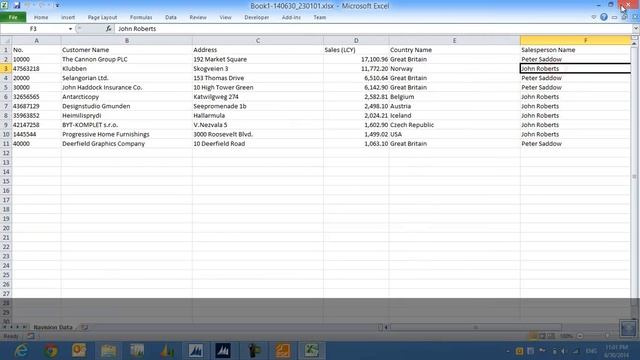Open the Add-Ins ribbon tab
The height and width of the screenshot is (360, 640).
291,17
